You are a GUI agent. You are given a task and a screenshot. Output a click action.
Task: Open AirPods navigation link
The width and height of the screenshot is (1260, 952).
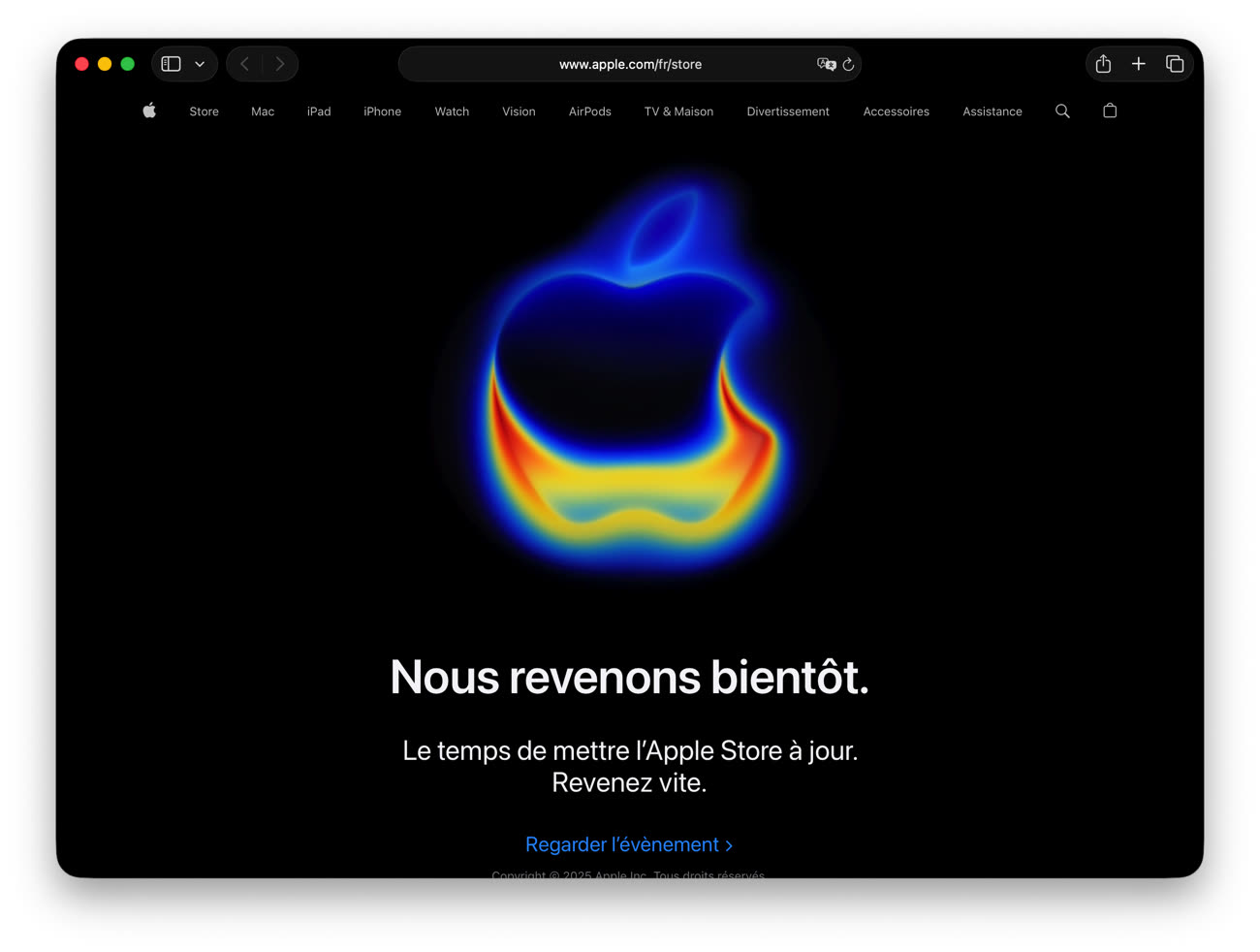(589, 111)
